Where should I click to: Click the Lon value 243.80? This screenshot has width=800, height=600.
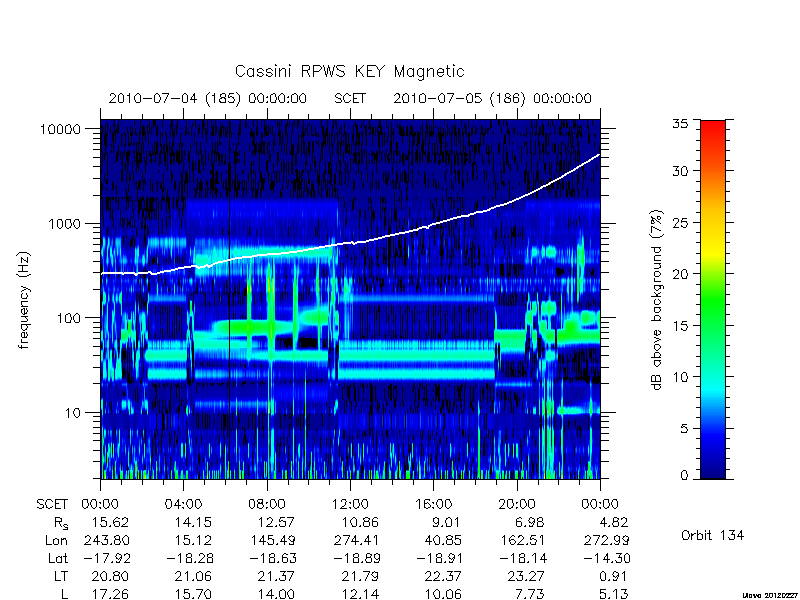[107, 540]
